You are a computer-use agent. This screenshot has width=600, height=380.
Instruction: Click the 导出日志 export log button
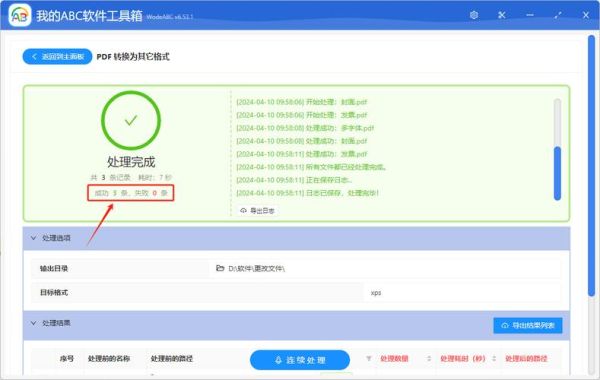click(x=258, y=211)
